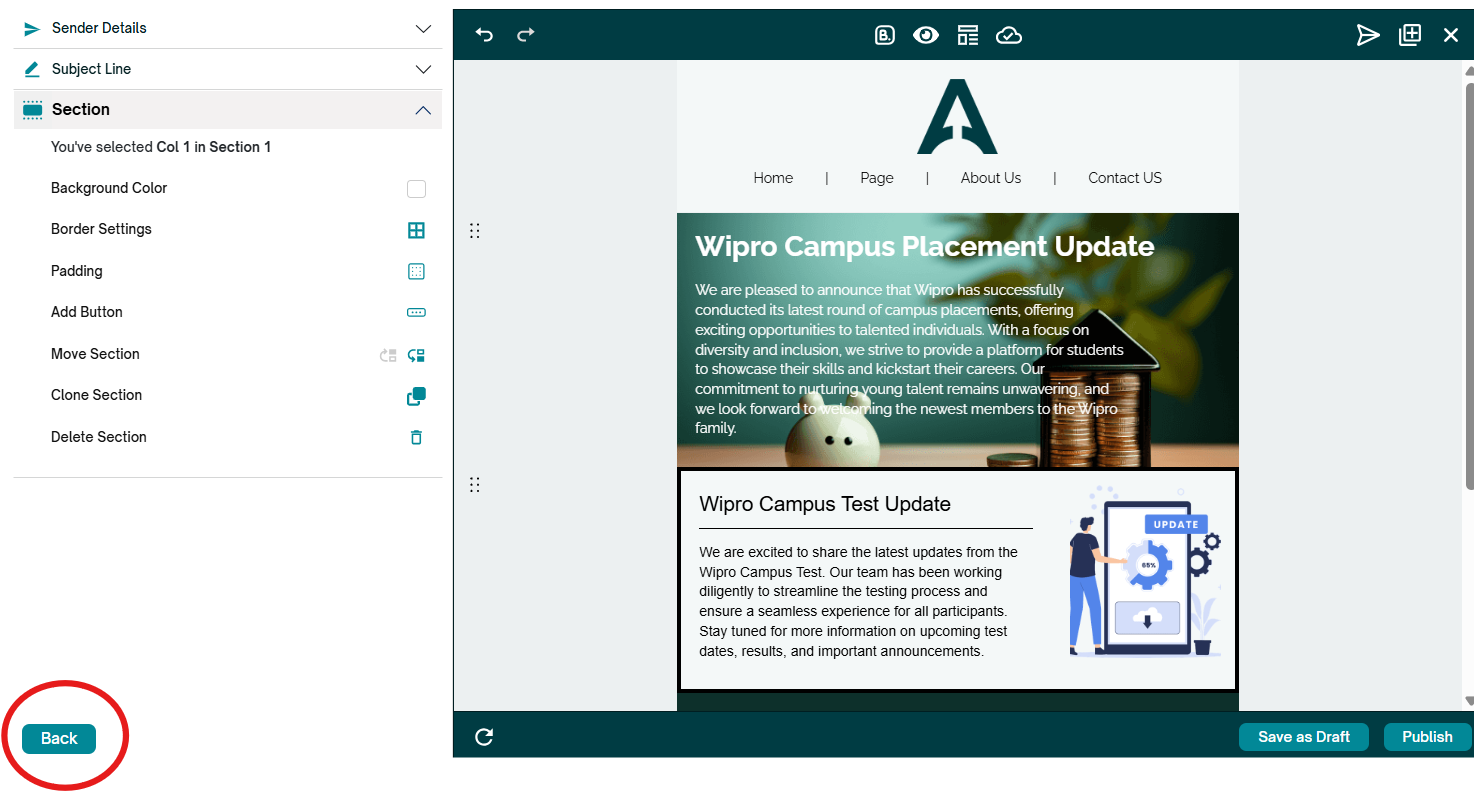Click the Clone Section icon

416,396
